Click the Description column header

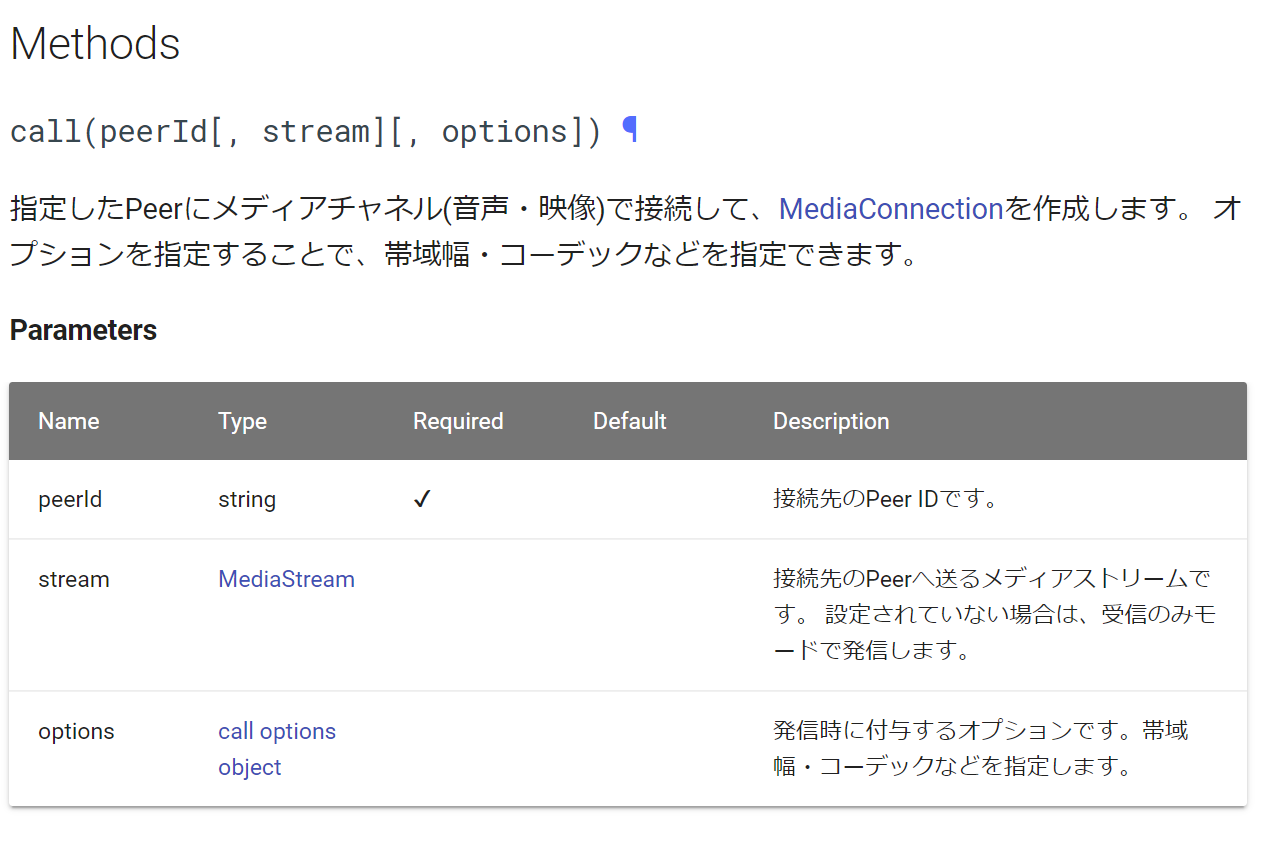(830, 421)
